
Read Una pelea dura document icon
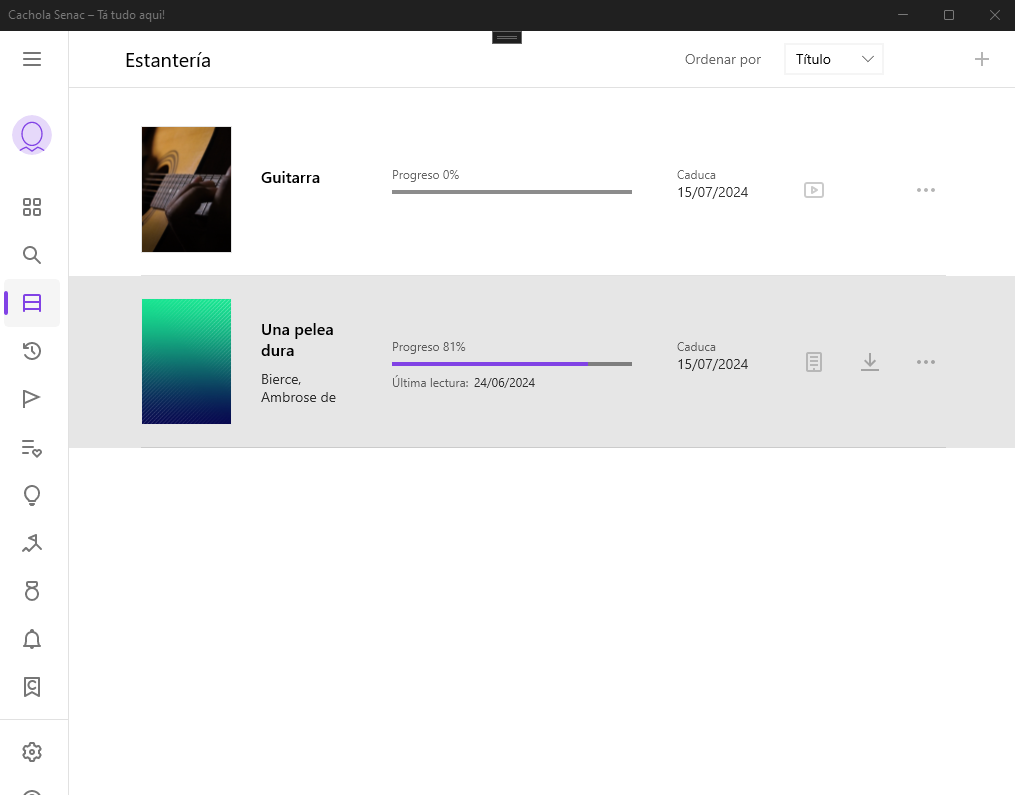[814, 362]
